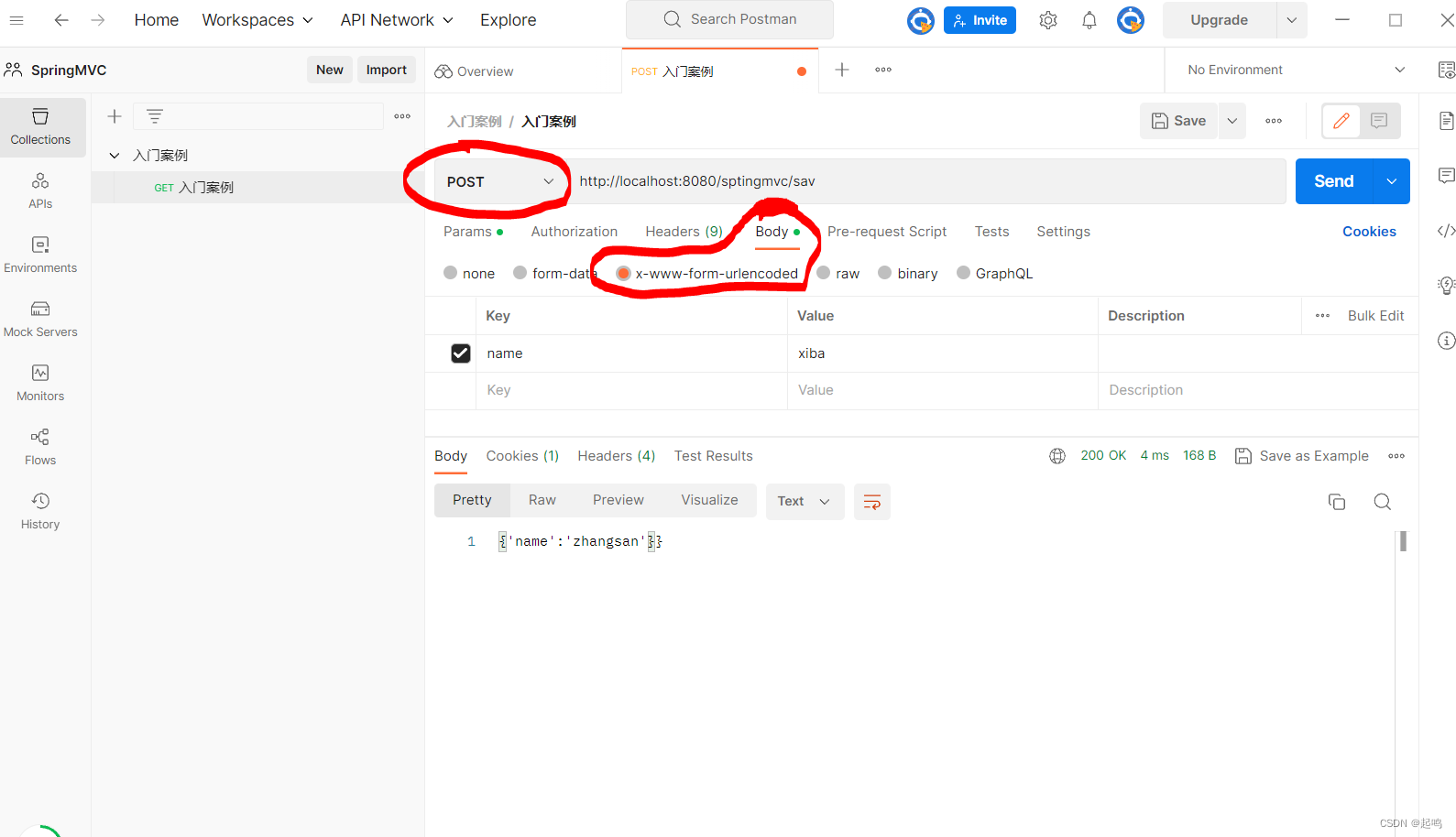
Task: Go back with the left arrow
Action: pos(61,19)
